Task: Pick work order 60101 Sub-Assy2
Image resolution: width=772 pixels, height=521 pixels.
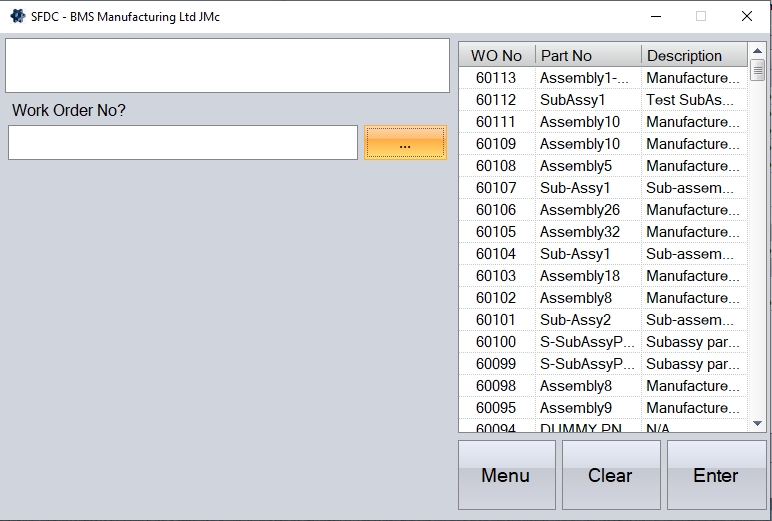Action: point(600,320)
